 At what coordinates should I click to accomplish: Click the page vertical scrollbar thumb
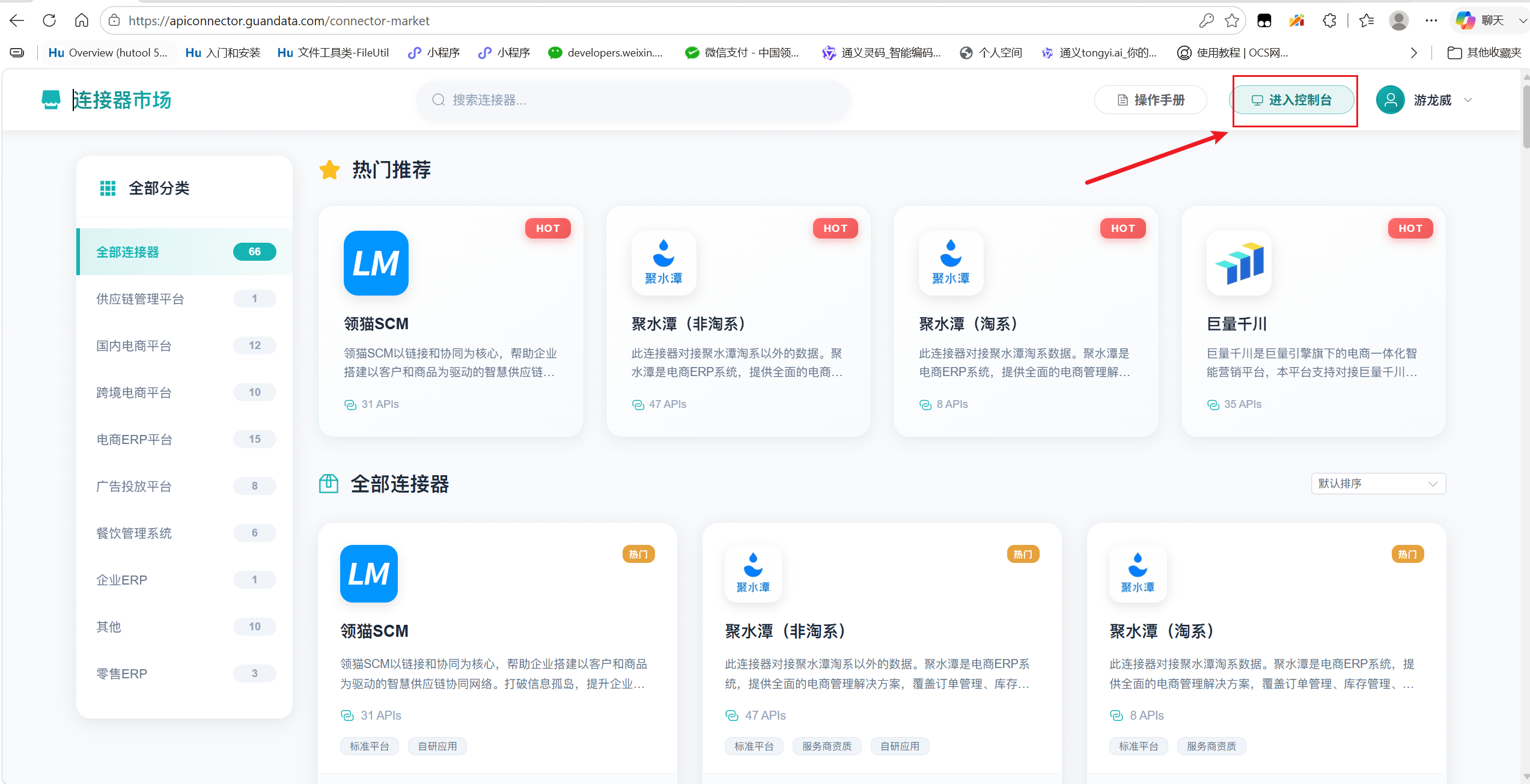point(1525,117)
